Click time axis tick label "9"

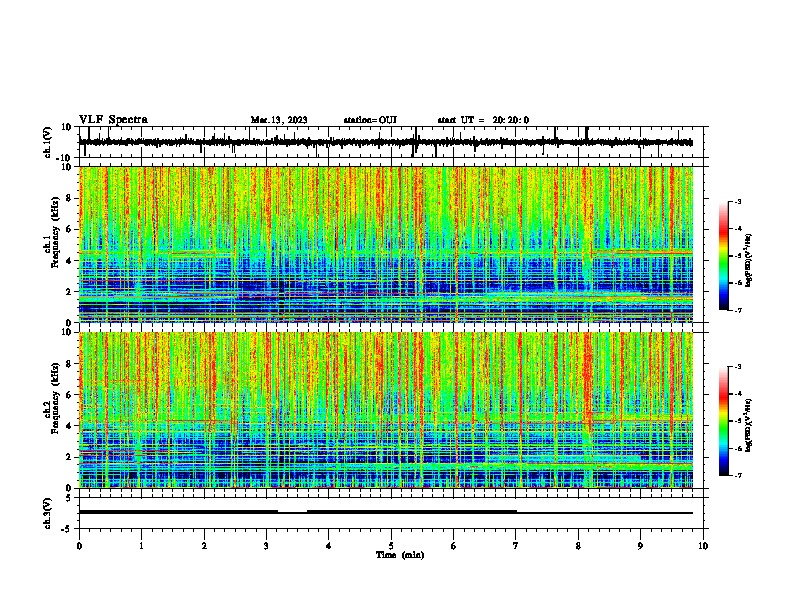(x=640, y=546)
